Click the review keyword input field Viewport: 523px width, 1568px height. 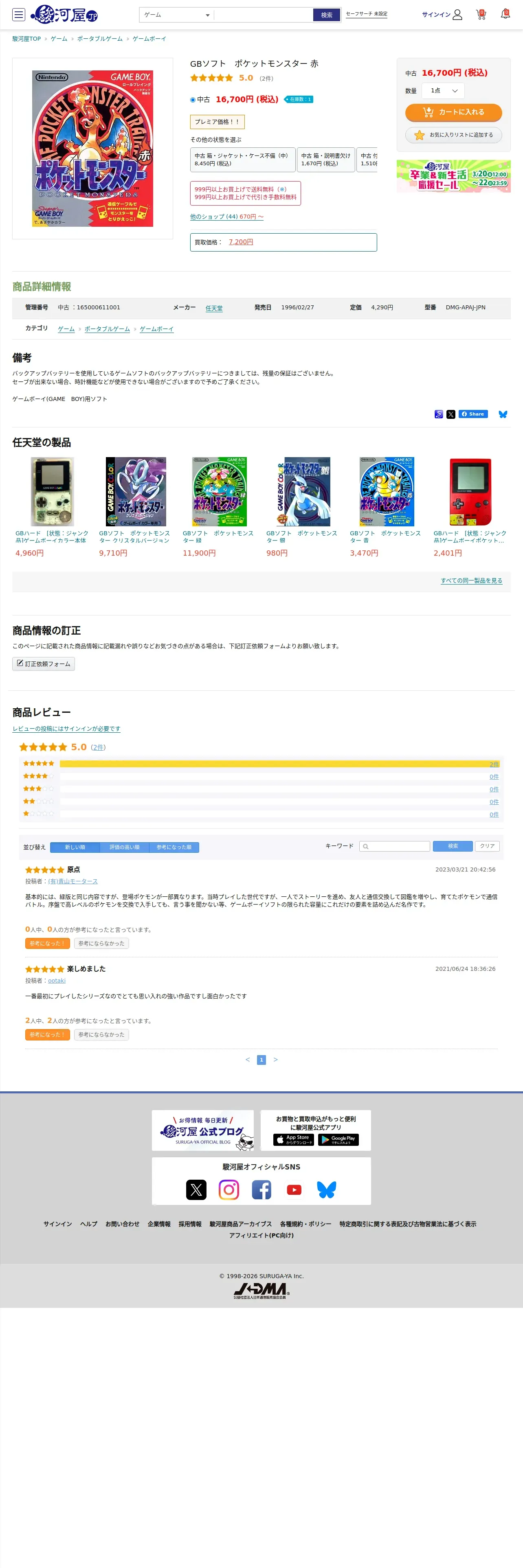point(395,846)
